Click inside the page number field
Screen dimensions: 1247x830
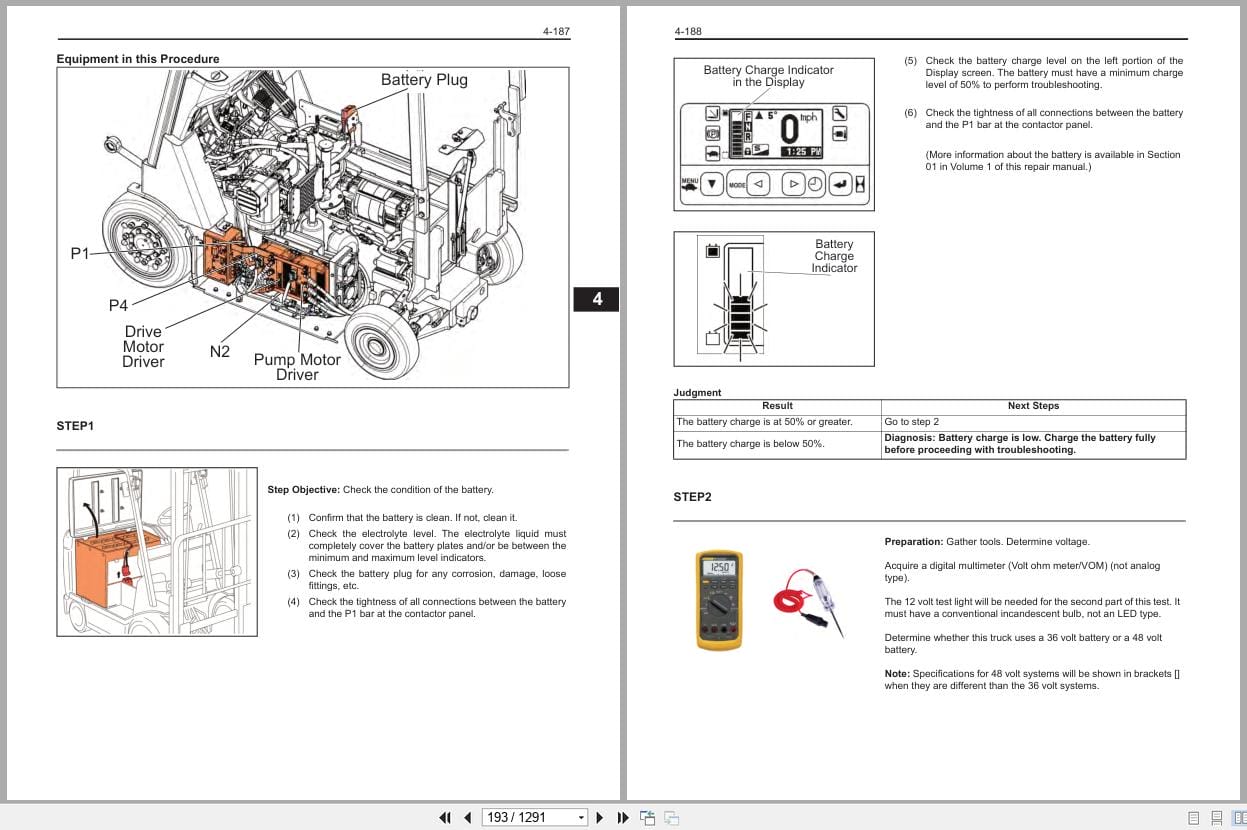pos(520,817)
